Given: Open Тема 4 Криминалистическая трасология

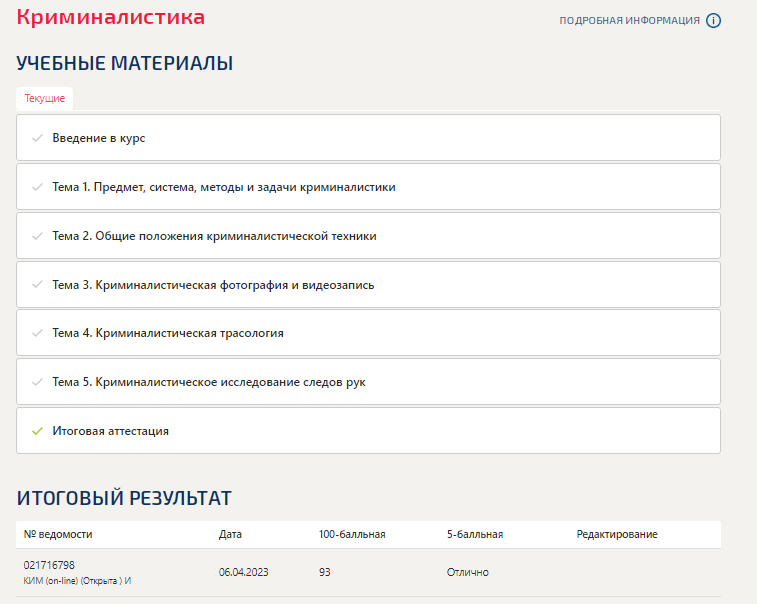Looking at the screenshot, I should (168, 333).
